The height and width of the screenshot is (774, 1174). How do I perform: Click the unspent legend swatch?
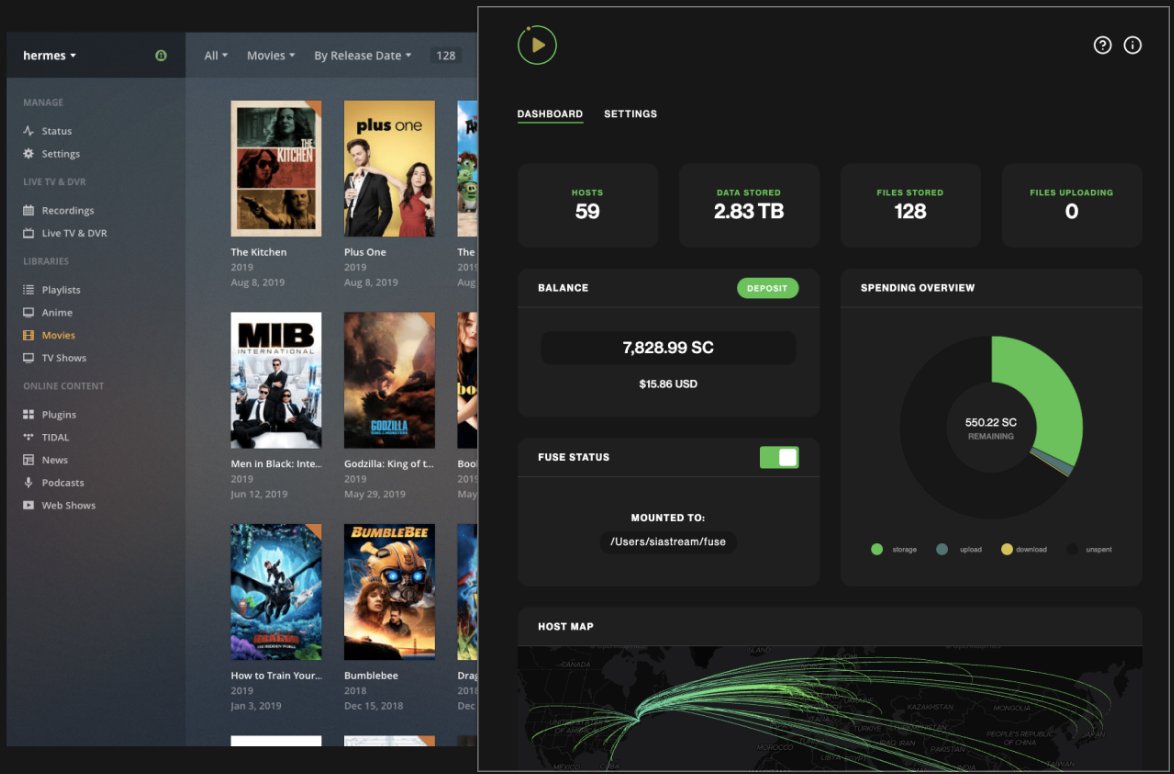click(x=1071, y=549)
